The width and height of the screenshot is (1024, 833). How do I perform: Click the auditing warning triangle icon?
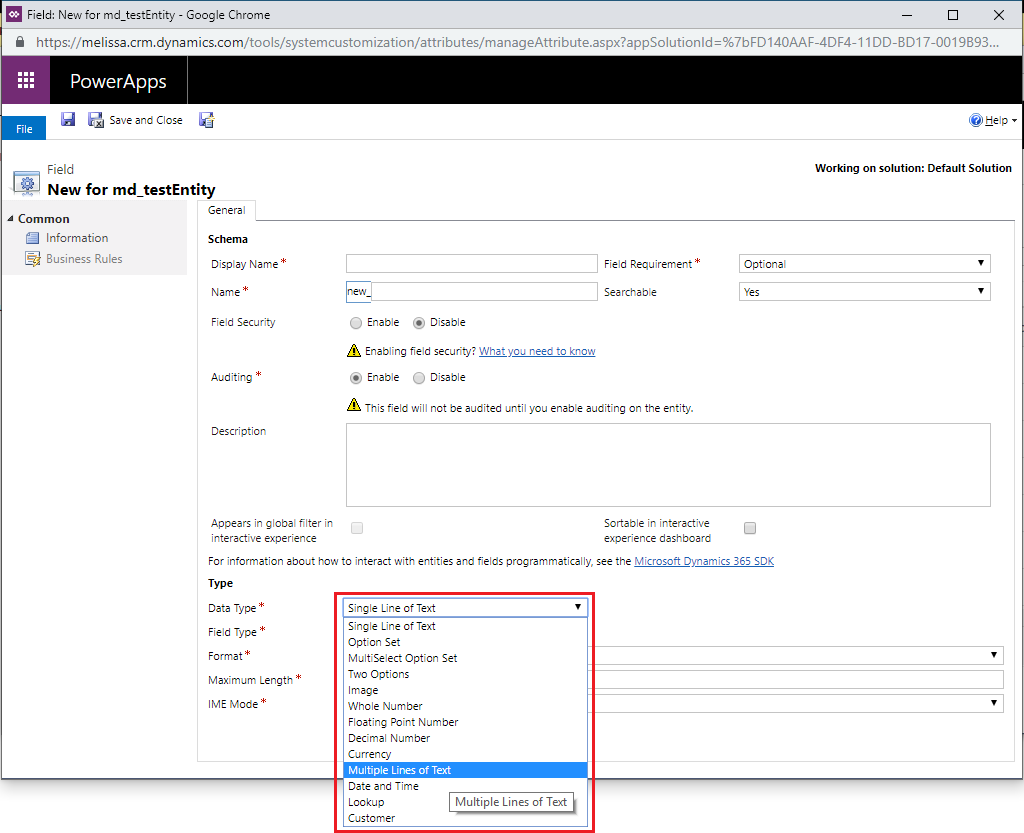[x=354, y=405]
